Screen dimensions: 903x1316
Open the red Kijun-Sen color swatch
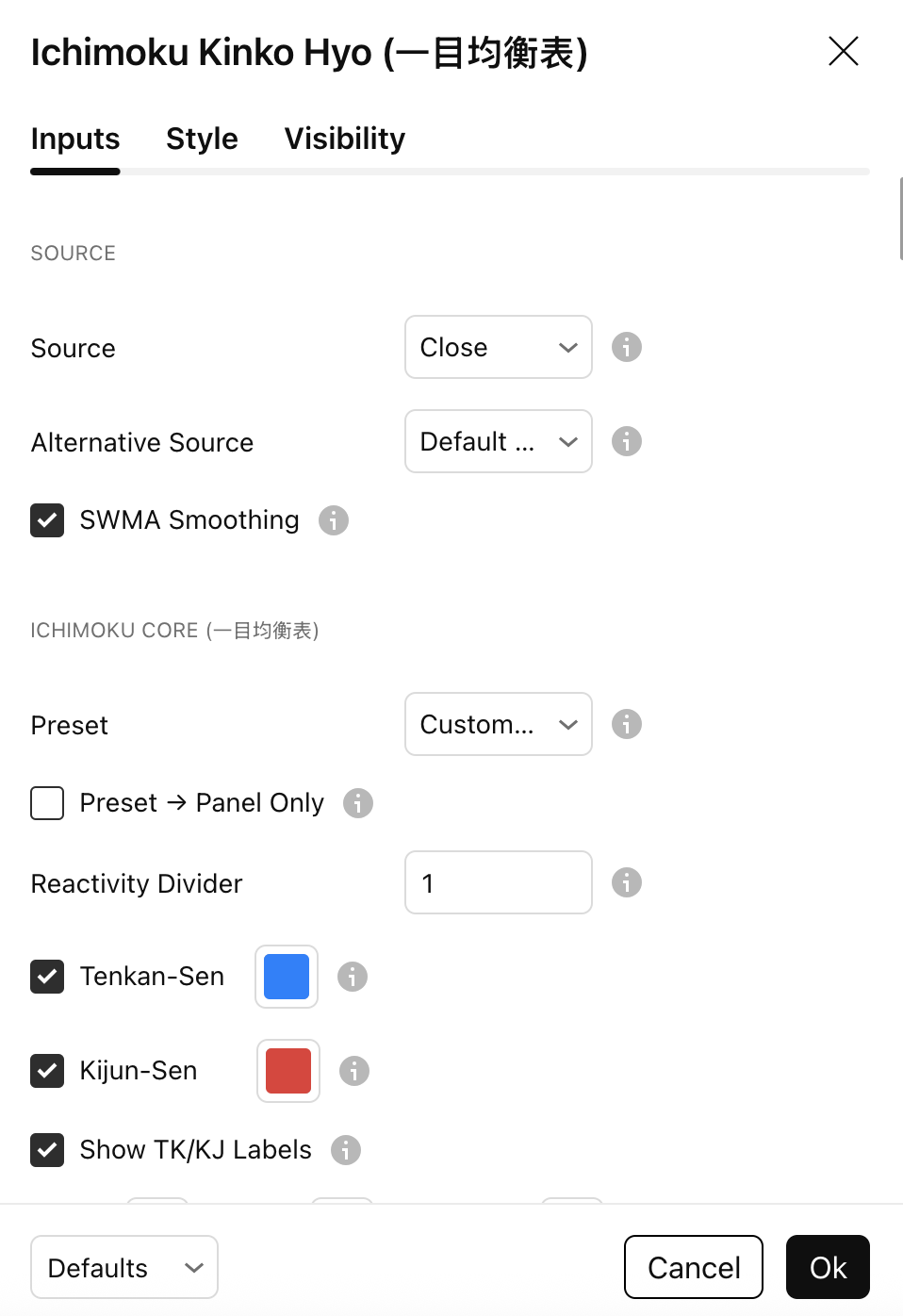point(288,1071)
